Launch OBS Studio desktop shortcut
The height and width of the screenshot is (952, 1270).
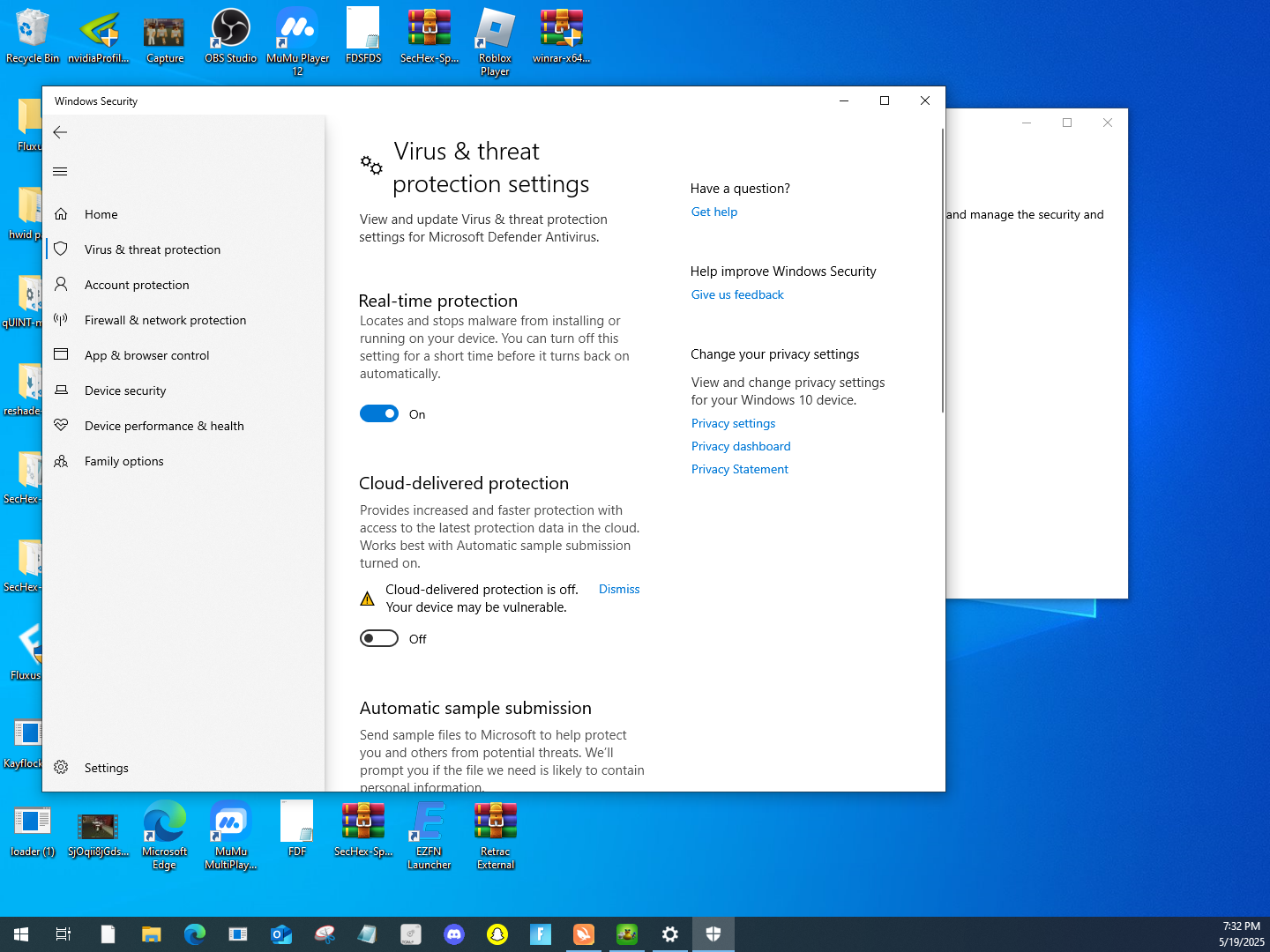click(x=231, y=36)
